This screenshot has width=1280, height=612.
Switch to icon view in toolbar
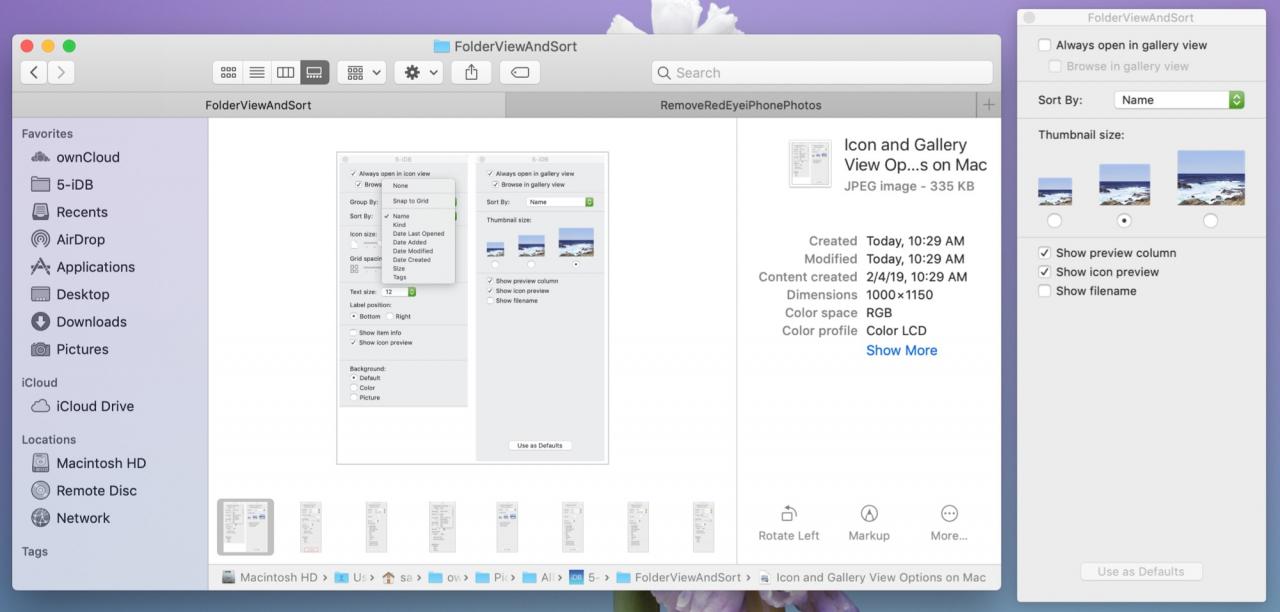(x=229, y=72)
